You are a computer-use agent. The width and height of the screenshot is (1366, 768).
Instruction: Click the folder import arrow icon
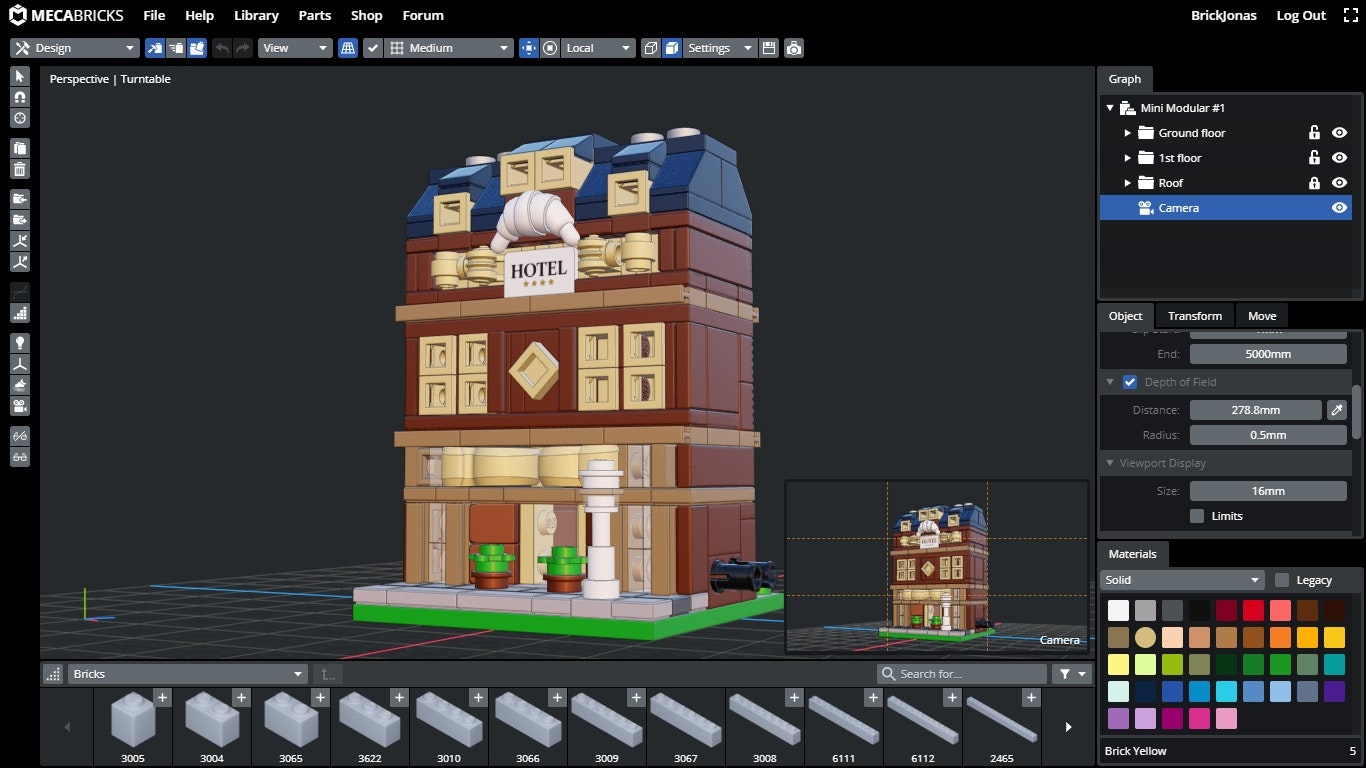[19, 199]
